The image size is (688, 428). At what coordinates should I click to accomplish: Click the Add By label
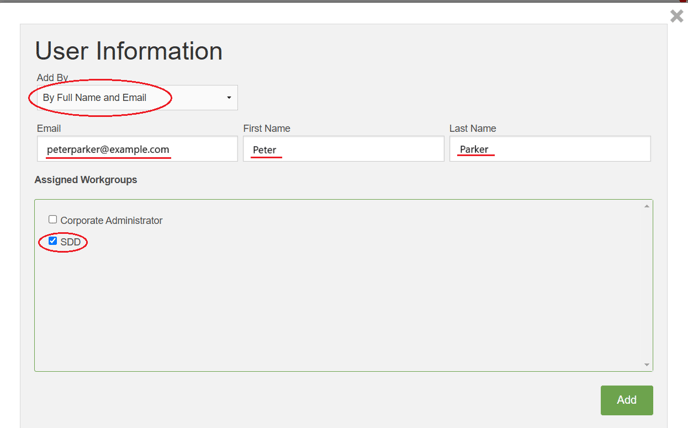52,78
